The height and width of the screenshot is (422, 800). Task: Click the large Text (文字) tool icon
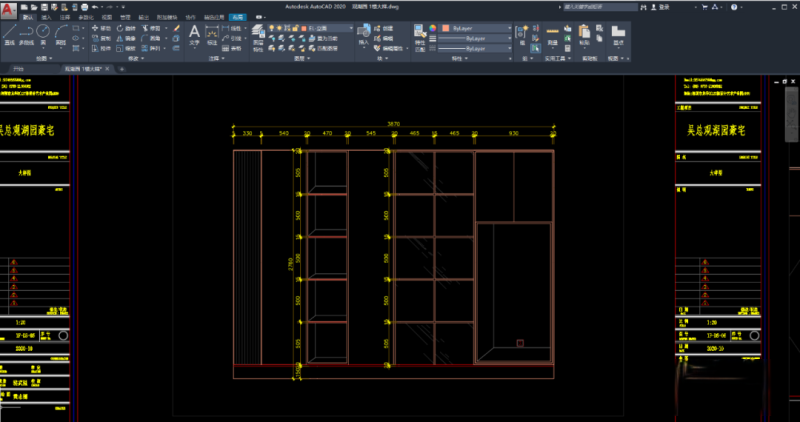point(194,33)
